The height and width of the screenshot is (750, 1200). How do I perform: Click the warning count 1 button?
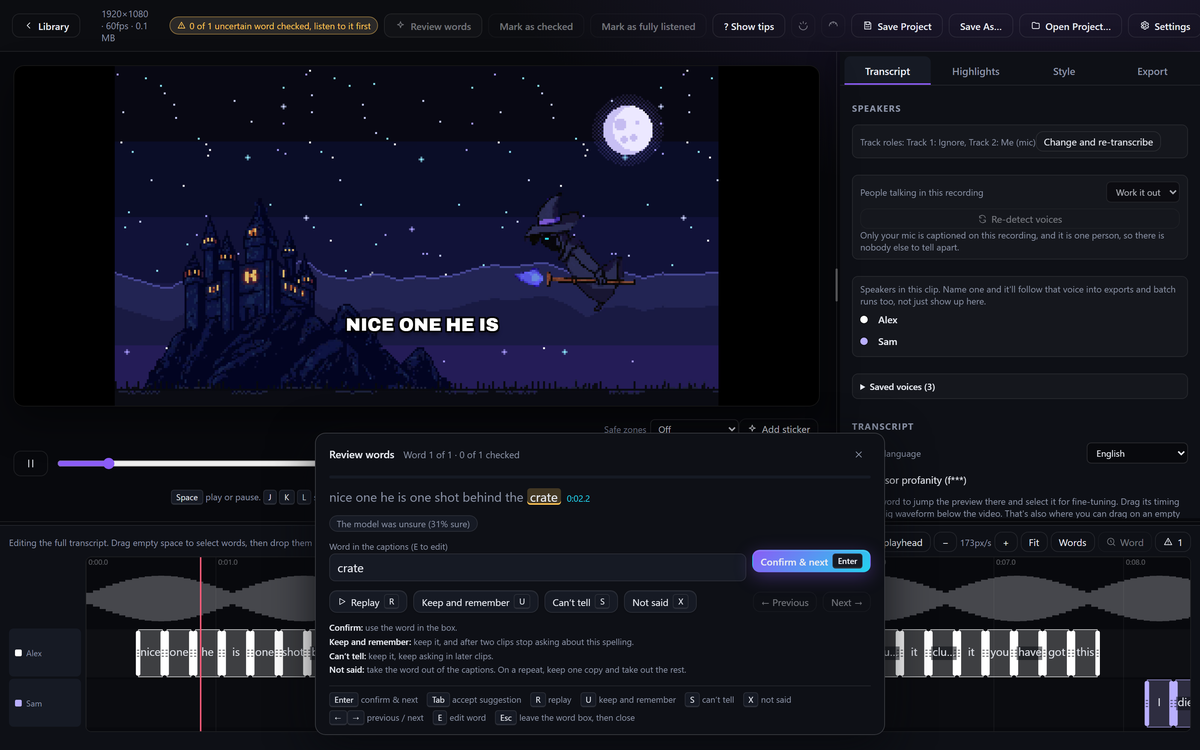[1173, 542]
